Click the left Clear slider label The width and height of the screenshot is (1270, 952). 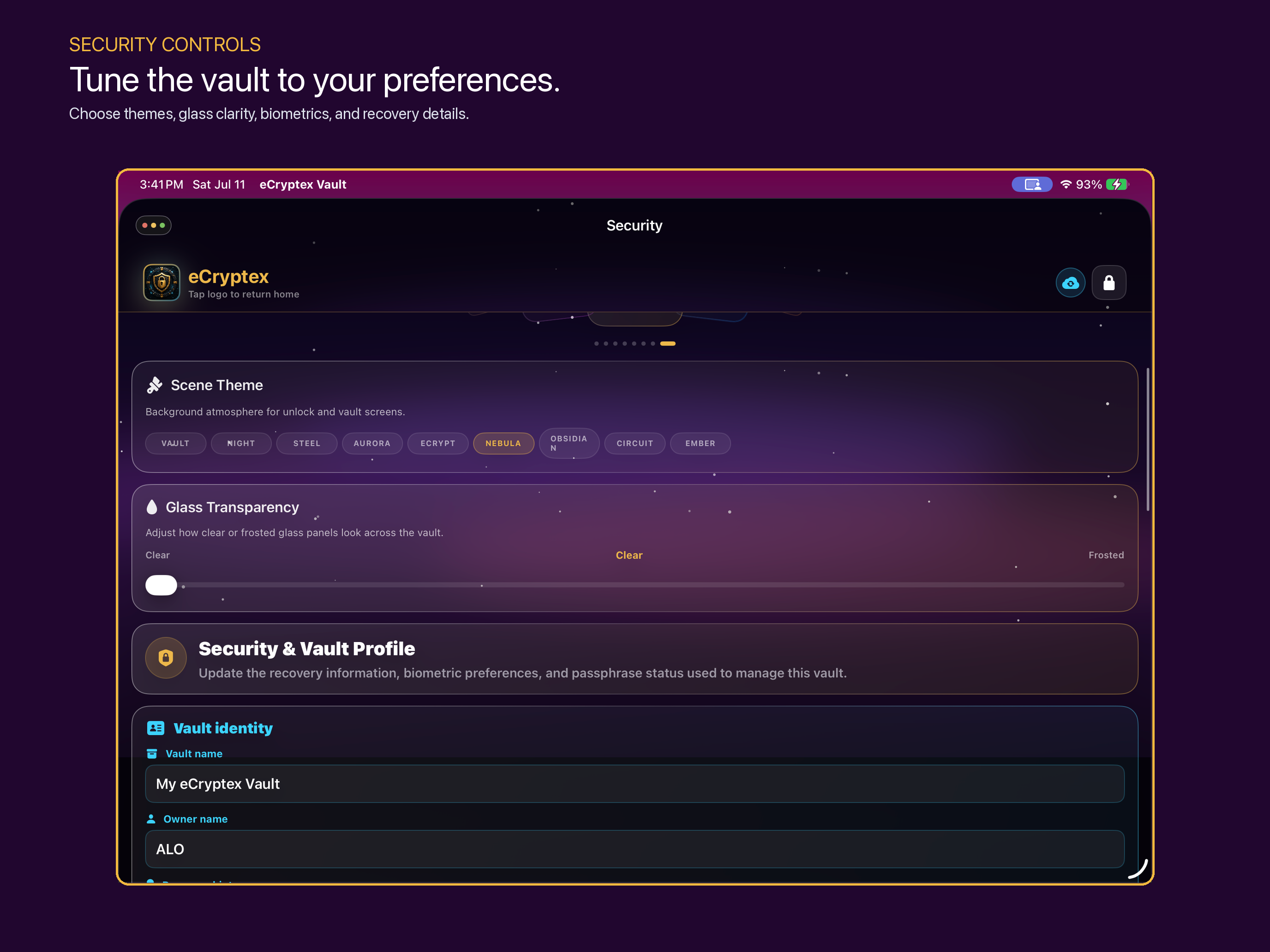[158, 555]
